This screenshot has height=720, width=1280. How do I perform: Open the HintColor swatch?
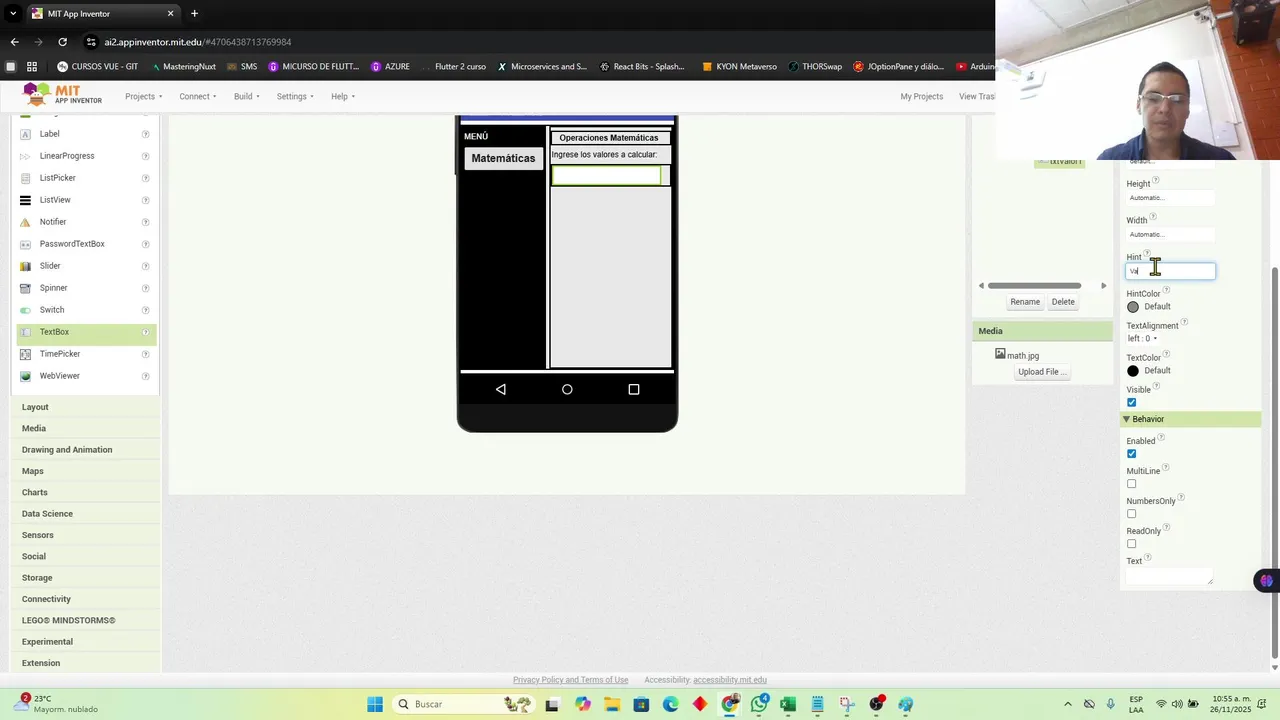click(1133, 307)
